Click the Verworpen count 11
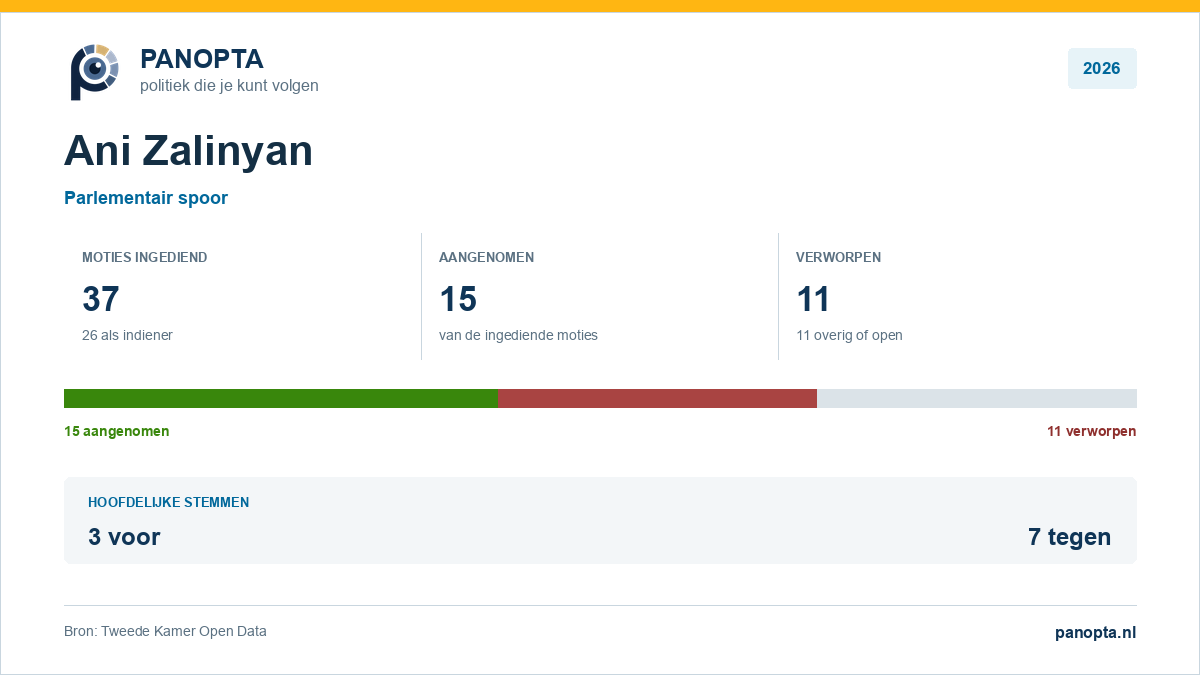Image resolution: width=1200 pixels, height=675 pixels. click(813, 299)
